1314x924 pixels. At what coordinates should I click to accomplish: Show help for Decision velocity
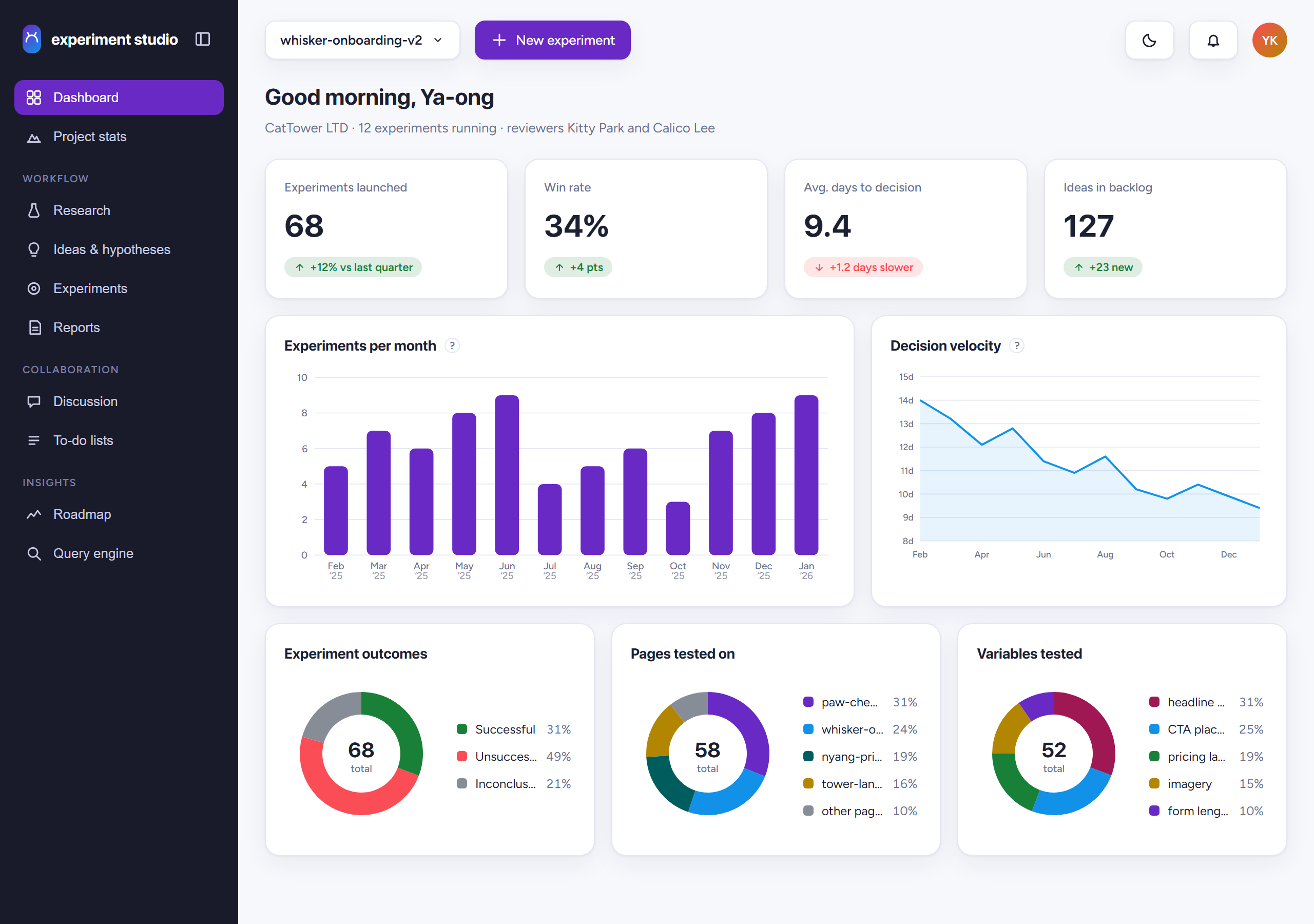(x=1016, y=346)
